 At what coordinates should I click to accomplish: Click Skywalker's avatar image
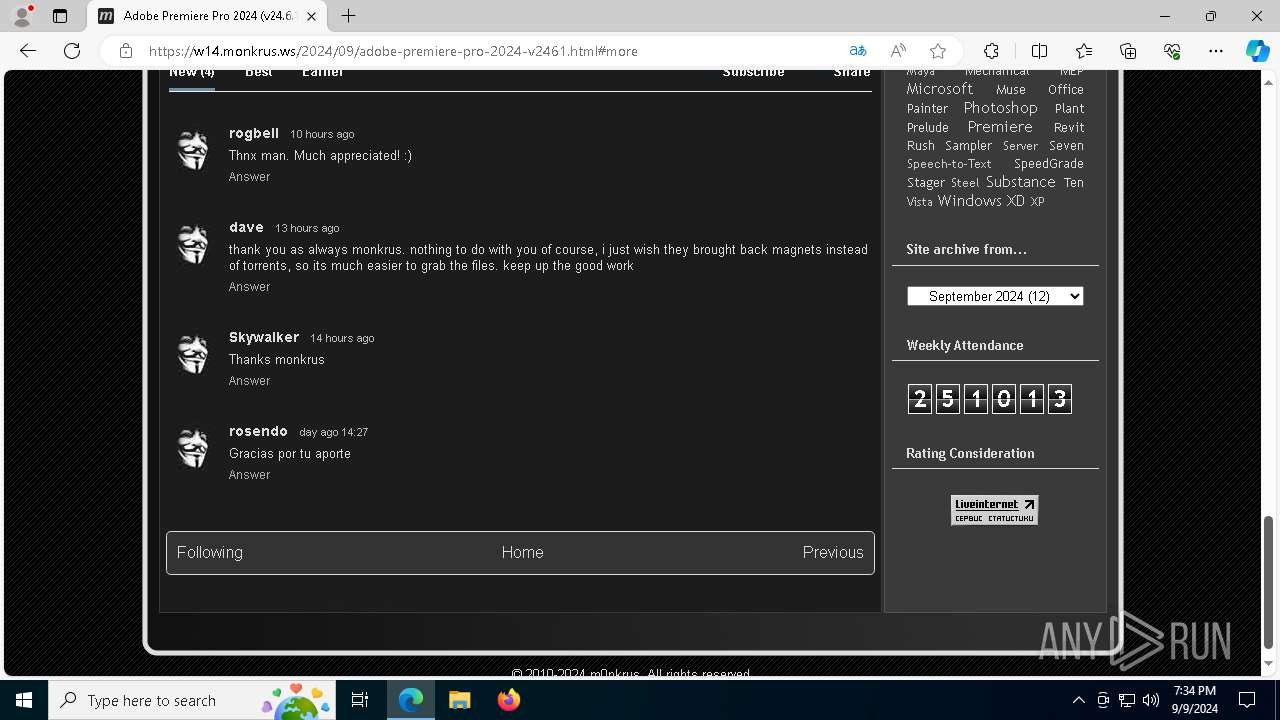pos(192,355)
